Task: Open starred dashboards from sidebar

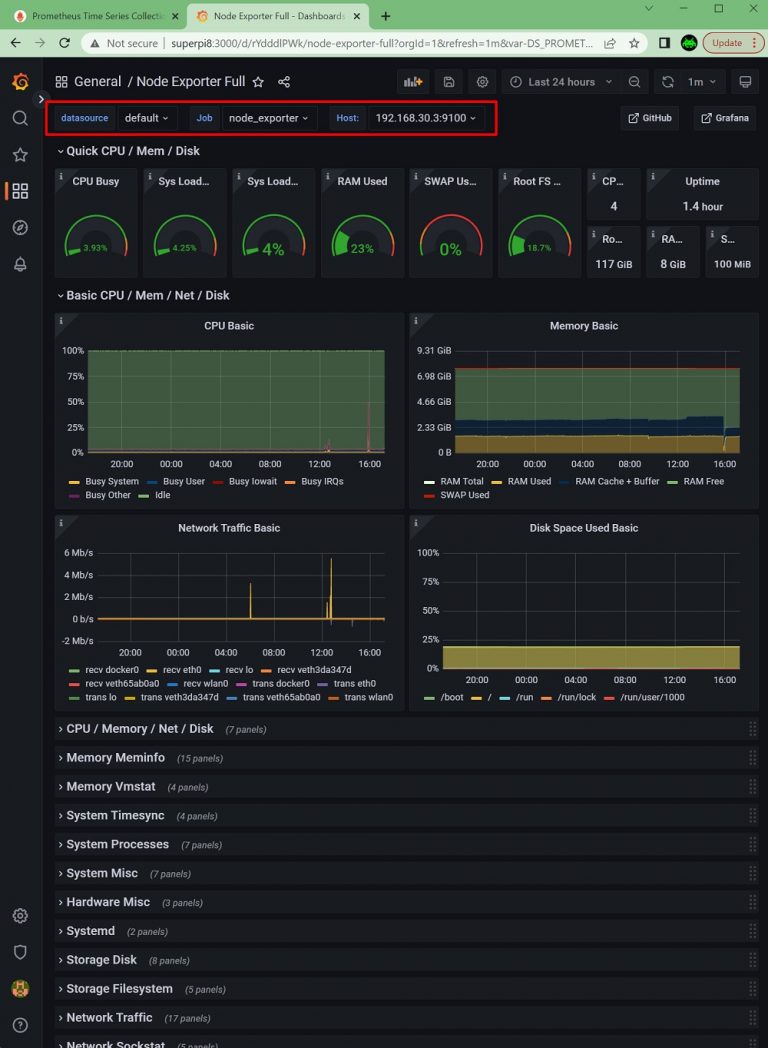Action: coord(20,155)
